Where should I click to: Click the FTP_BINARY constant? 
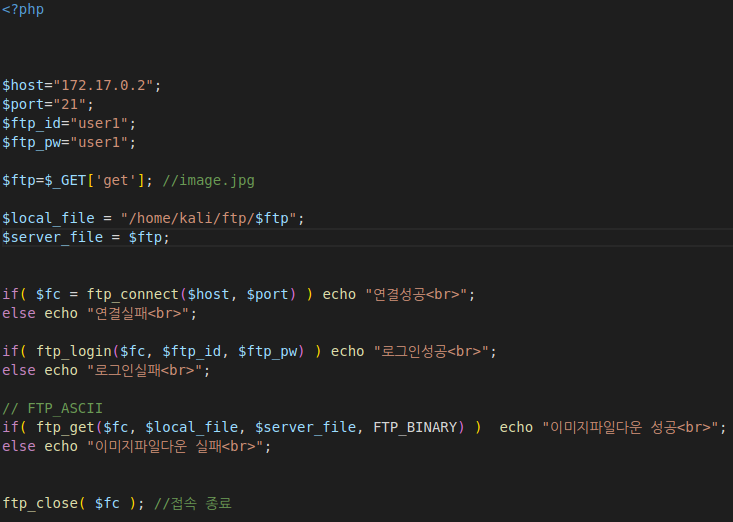click(x=415, y=427)
